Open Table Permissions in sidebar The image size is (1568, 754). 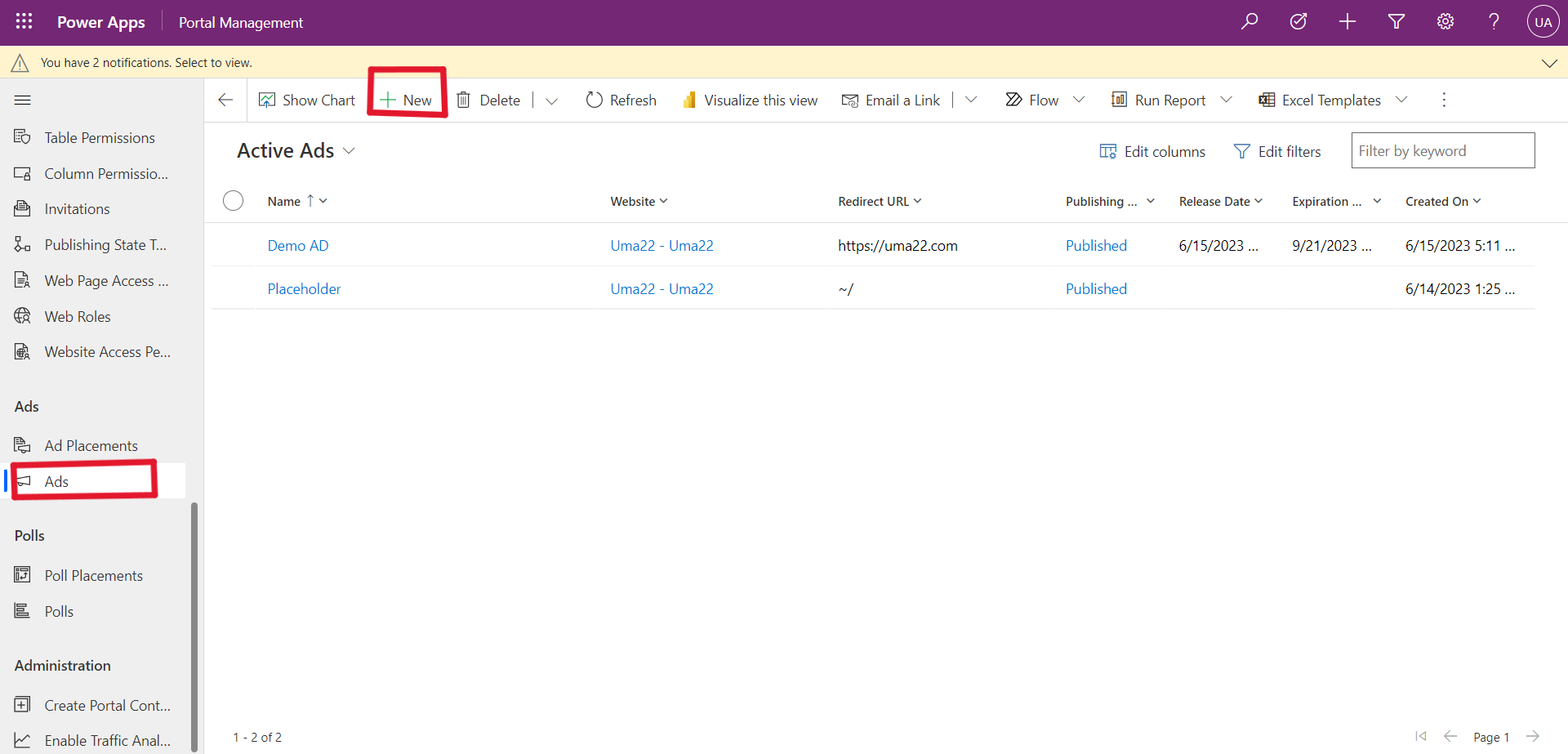tap(93, 137)
